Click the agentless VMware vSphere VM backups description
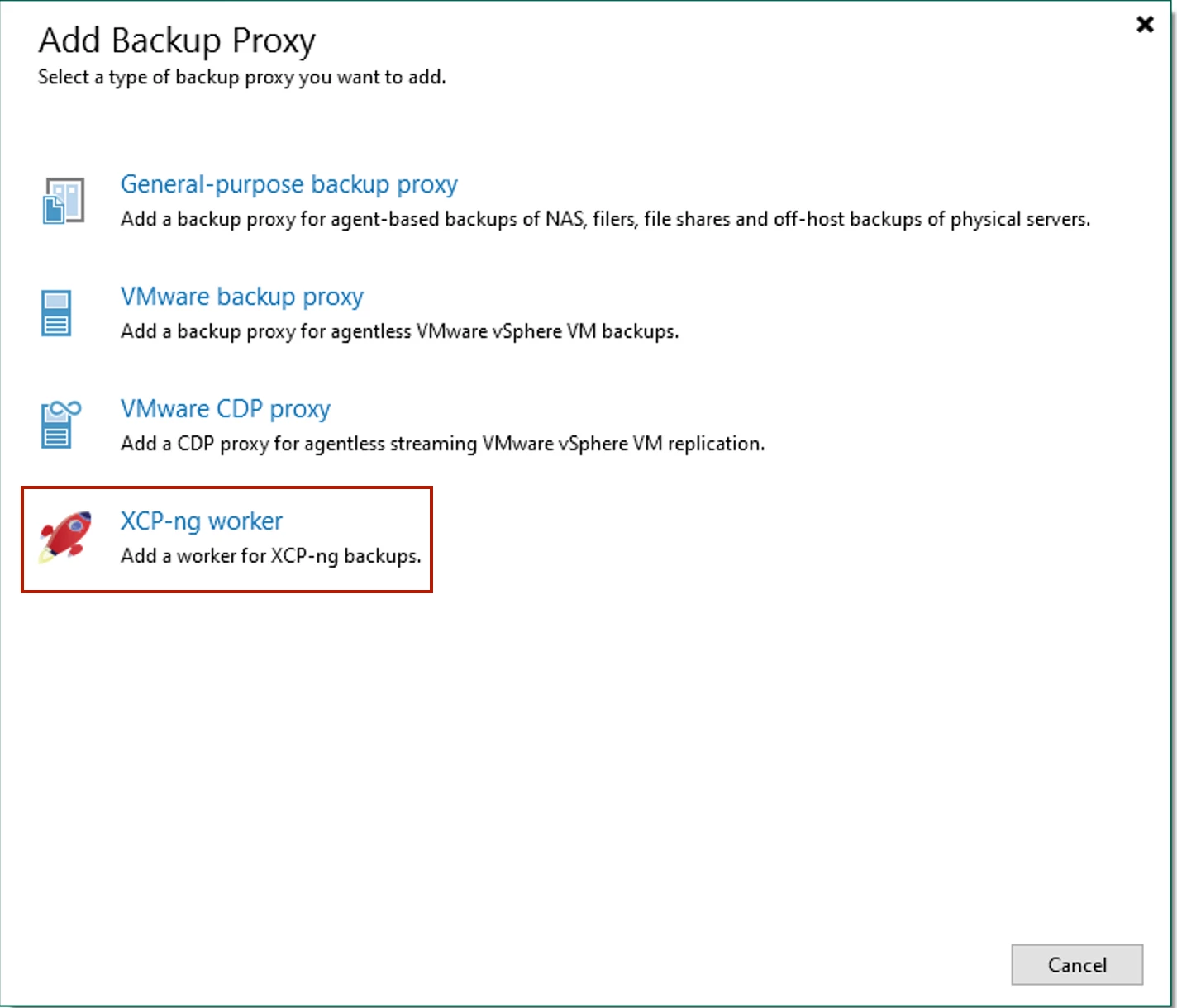The width and height of the screenshot is (1177, 1008). pos(399,332)
